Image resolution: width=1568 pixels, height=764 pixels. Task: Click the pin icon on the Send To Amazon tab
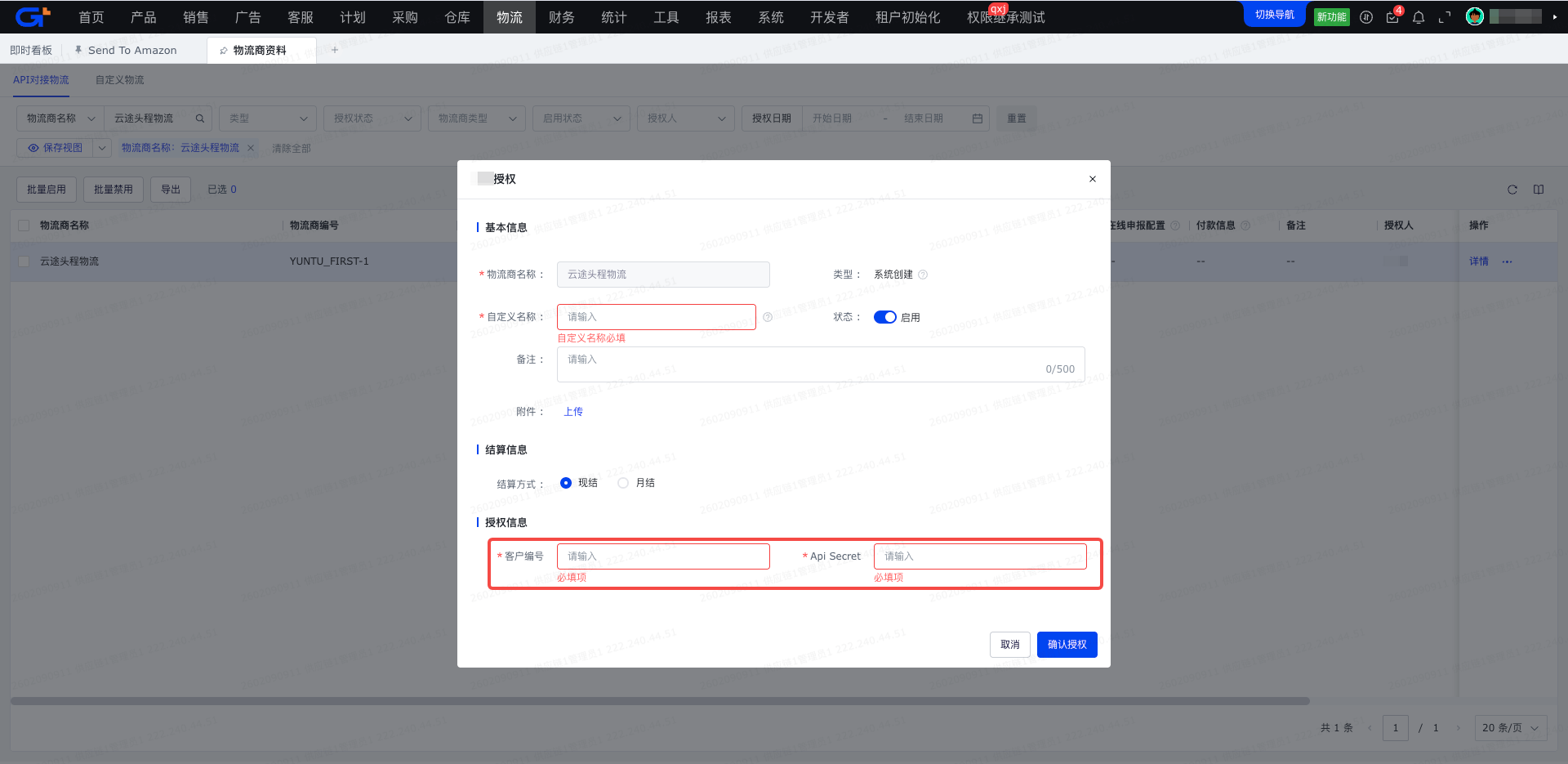pyautogui.click(x=78, y=50)
